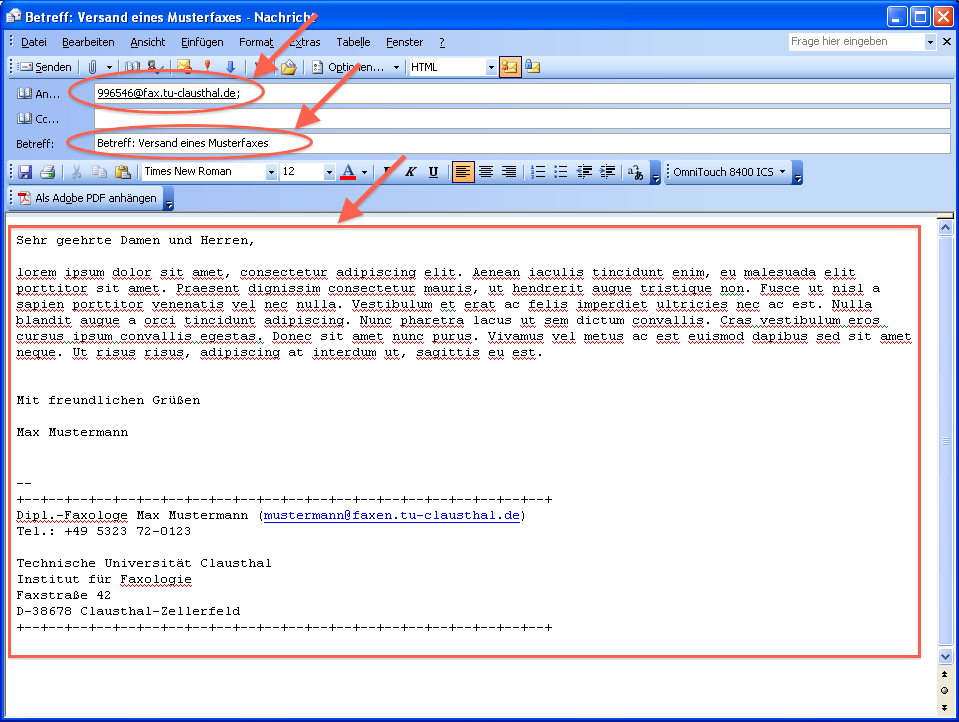959x722 pixels.
Task: Click the paste clipboard icon
Action: pos(123,172)
